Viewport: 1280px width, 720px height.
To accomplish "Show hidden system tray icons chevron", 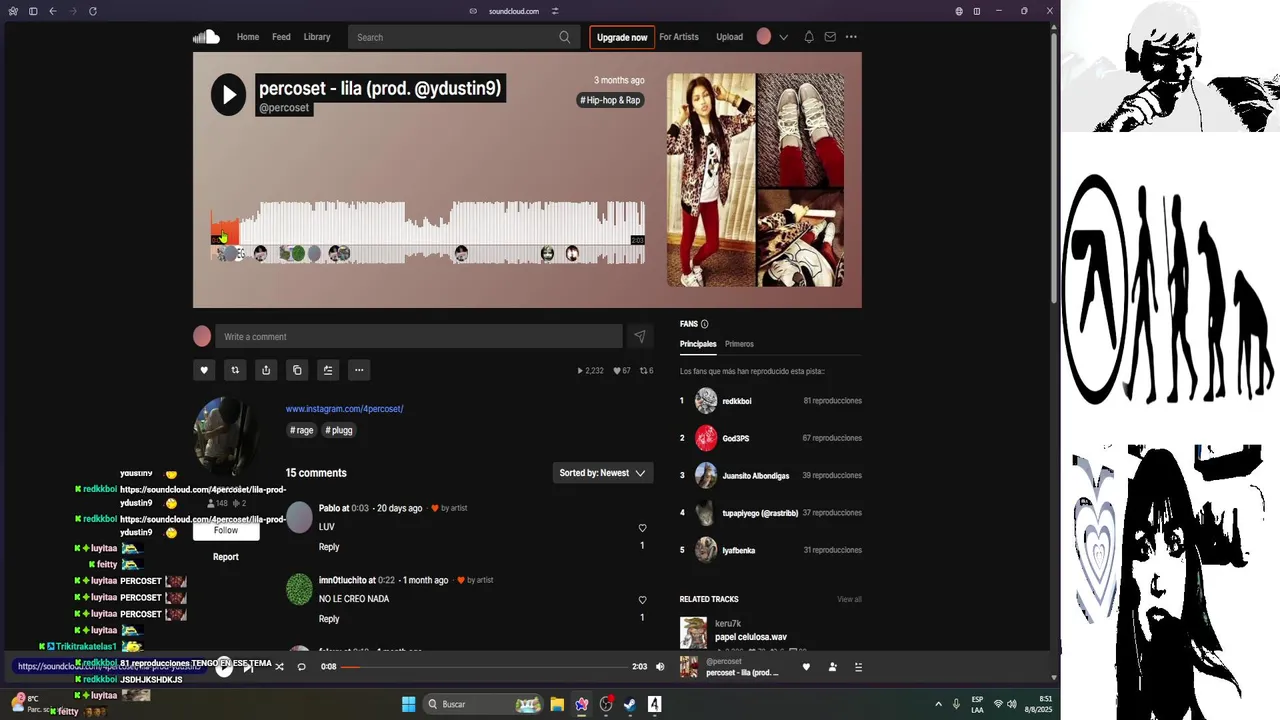I will coord(938,704).
